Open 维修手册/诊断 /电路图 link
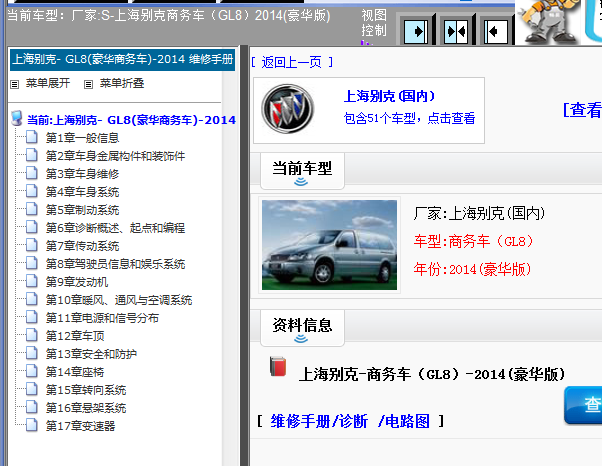The image size is (602, 466). [x=350, y=421]
